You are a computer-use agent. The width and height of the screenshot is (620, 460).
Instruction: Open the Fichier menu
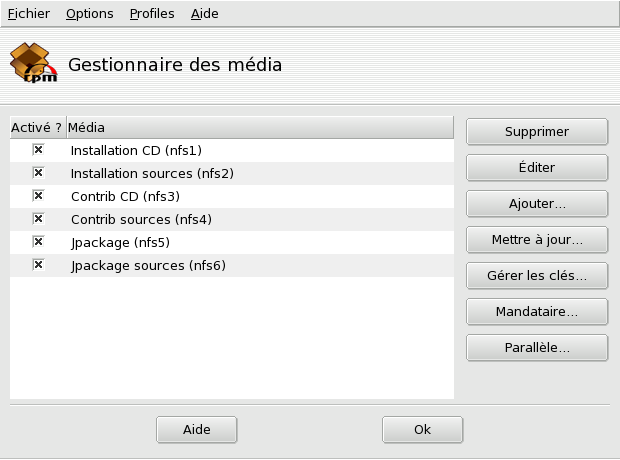tap(28, 14)
